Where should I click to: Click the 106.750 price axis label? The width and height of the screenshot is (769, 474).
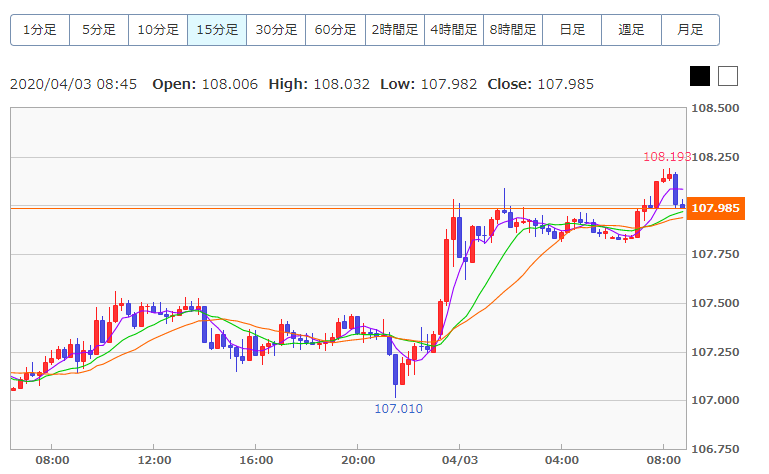715,449
